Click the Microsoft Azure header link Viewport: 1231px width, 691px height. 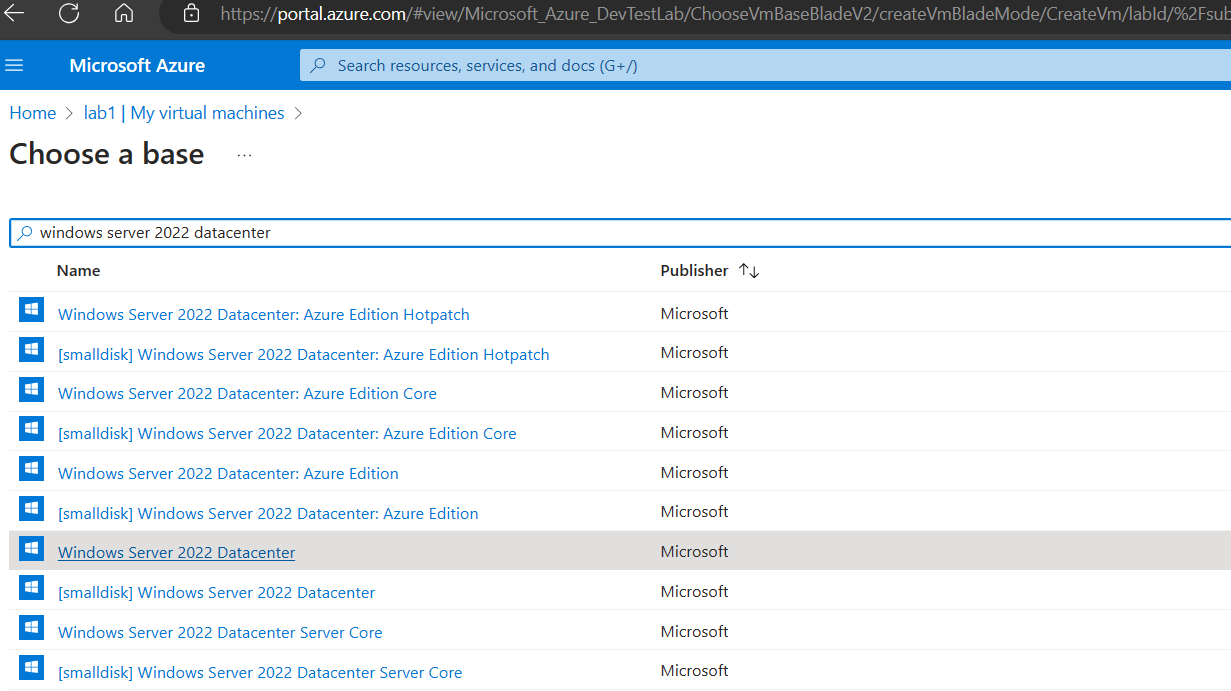[137, 65]
